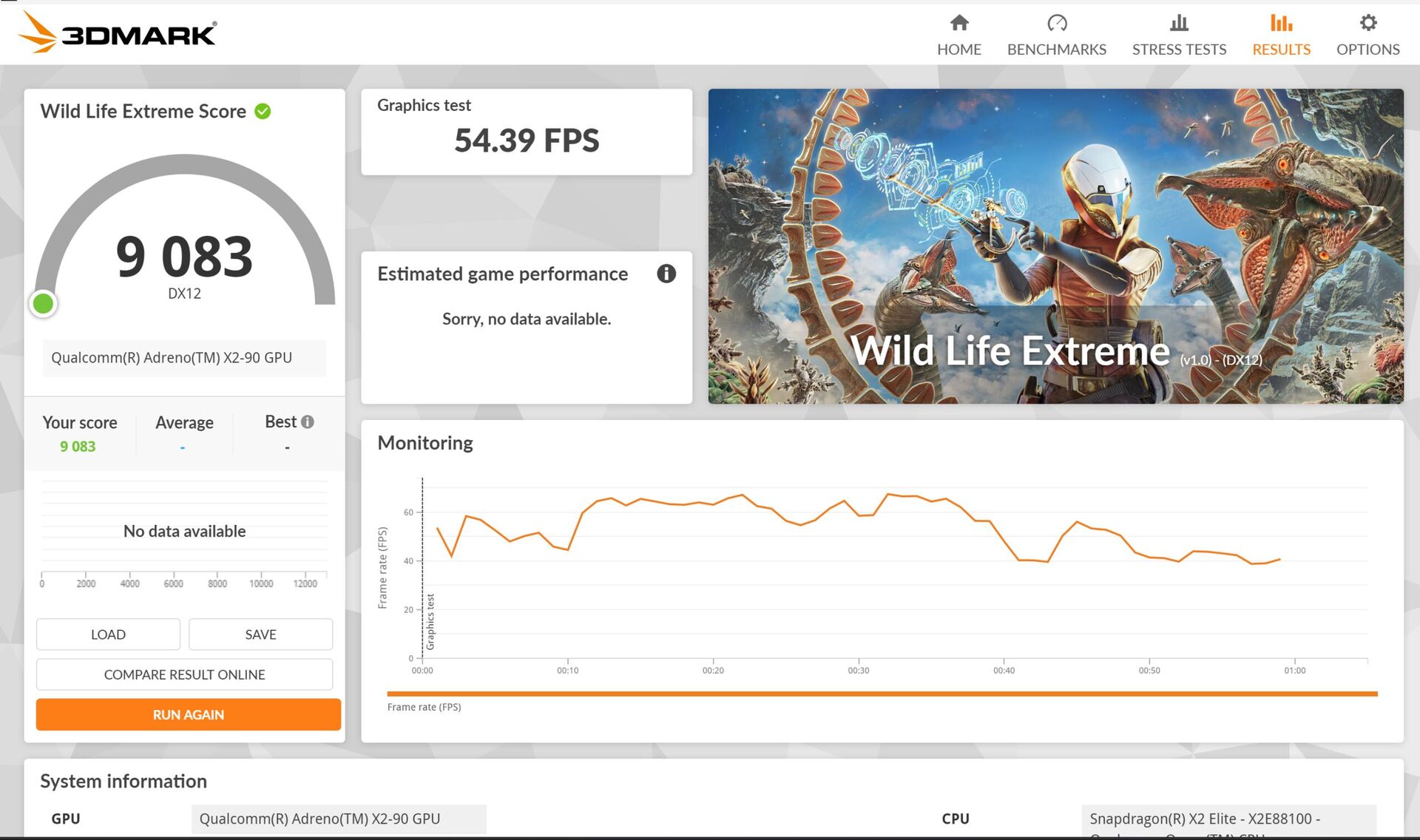Click the orange Frame rate legend bar
Viewport: 1420px width, 840px height.
882,694
